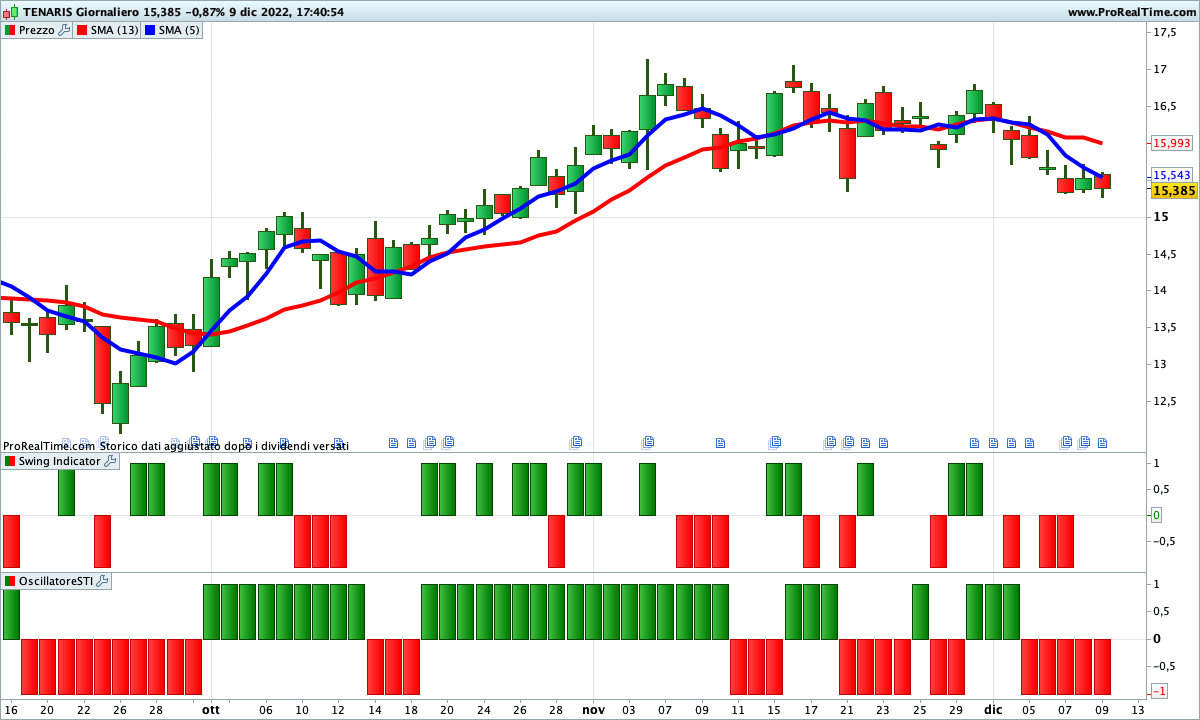The height and width of the screenshot is (720, 1200).
Task: Select the SMA (13) legend label
Action: (114, 30)
